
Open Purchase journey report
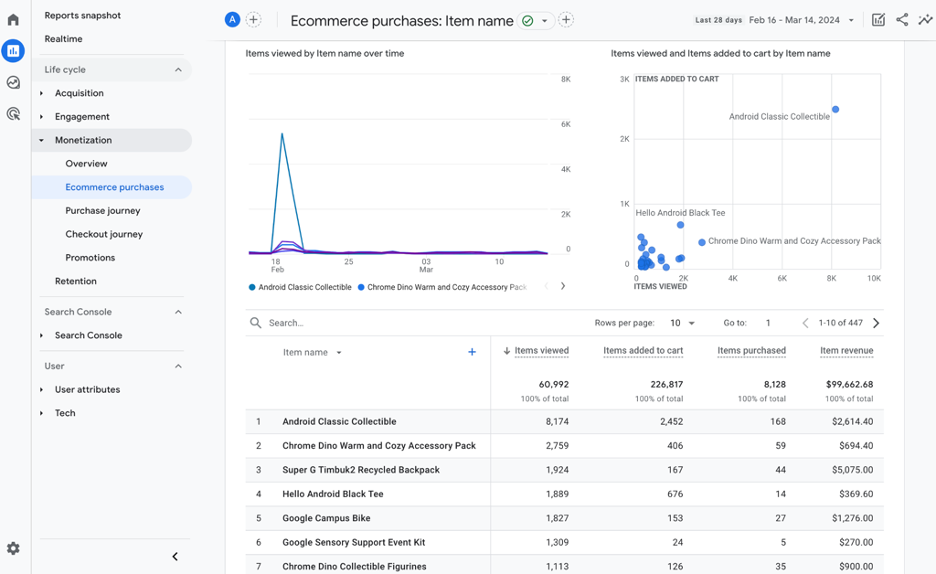point(103,211)
